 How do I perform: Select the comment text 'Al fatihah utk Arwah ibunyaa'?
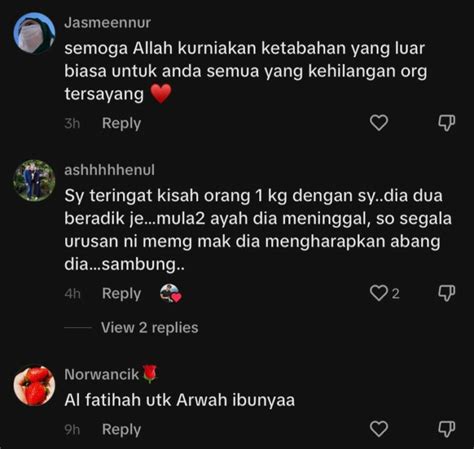click(180, 400)
